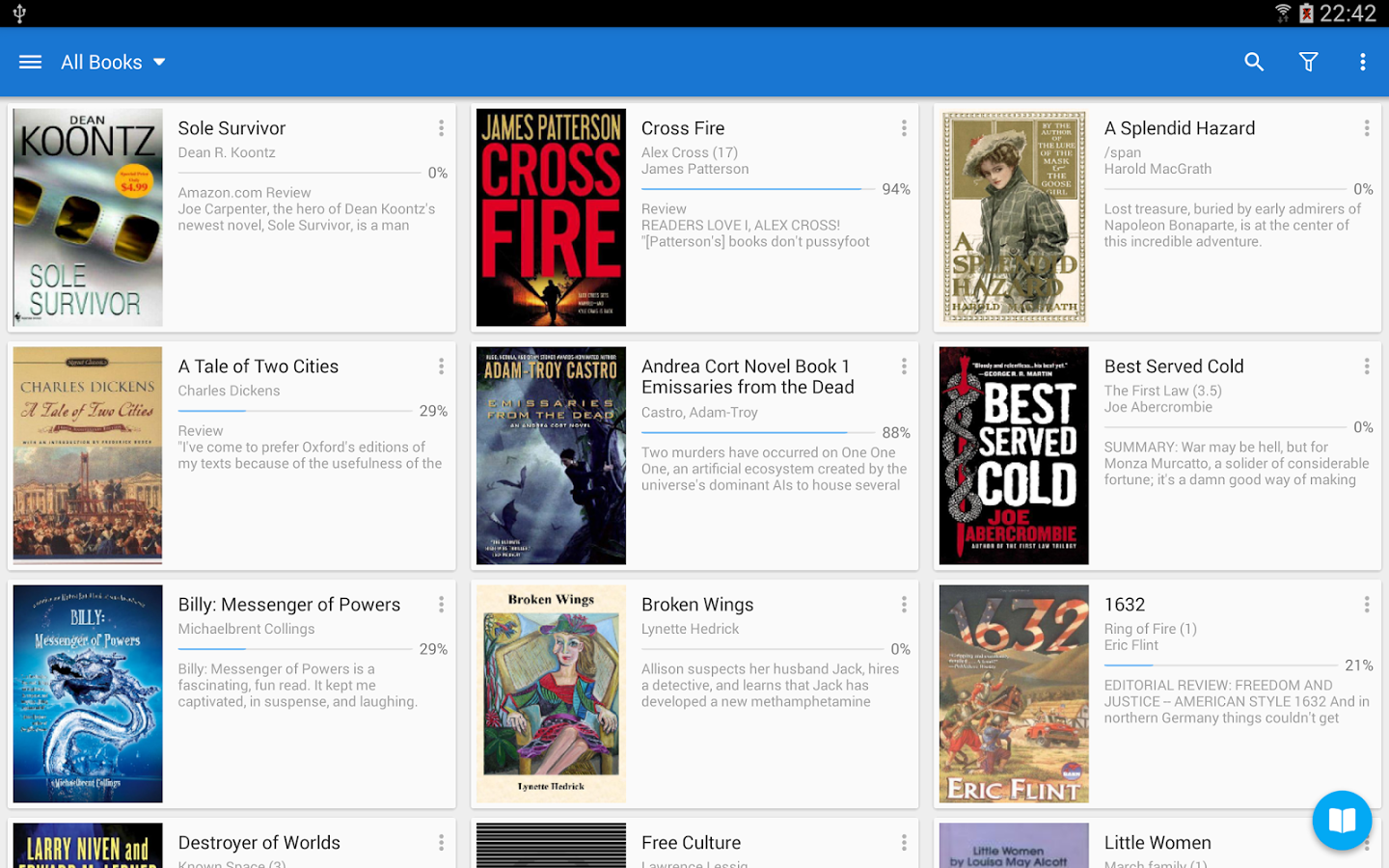Expand the All Books dropdown
This screenshot has height=868, width=1389.
point(113,62)
